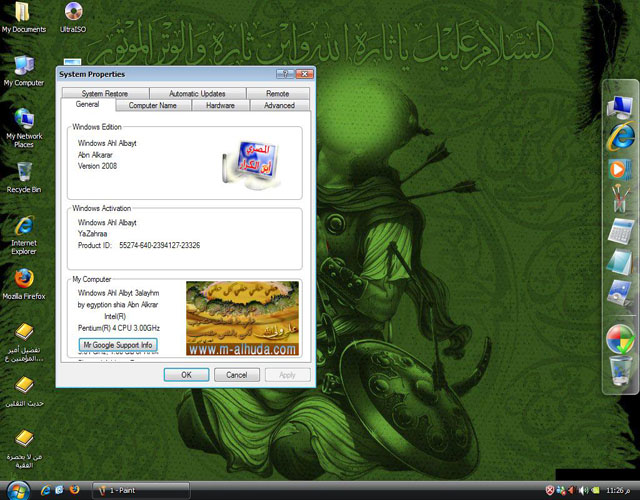Switch to the Hardware tab
The image size is (640, 500).
220,105
